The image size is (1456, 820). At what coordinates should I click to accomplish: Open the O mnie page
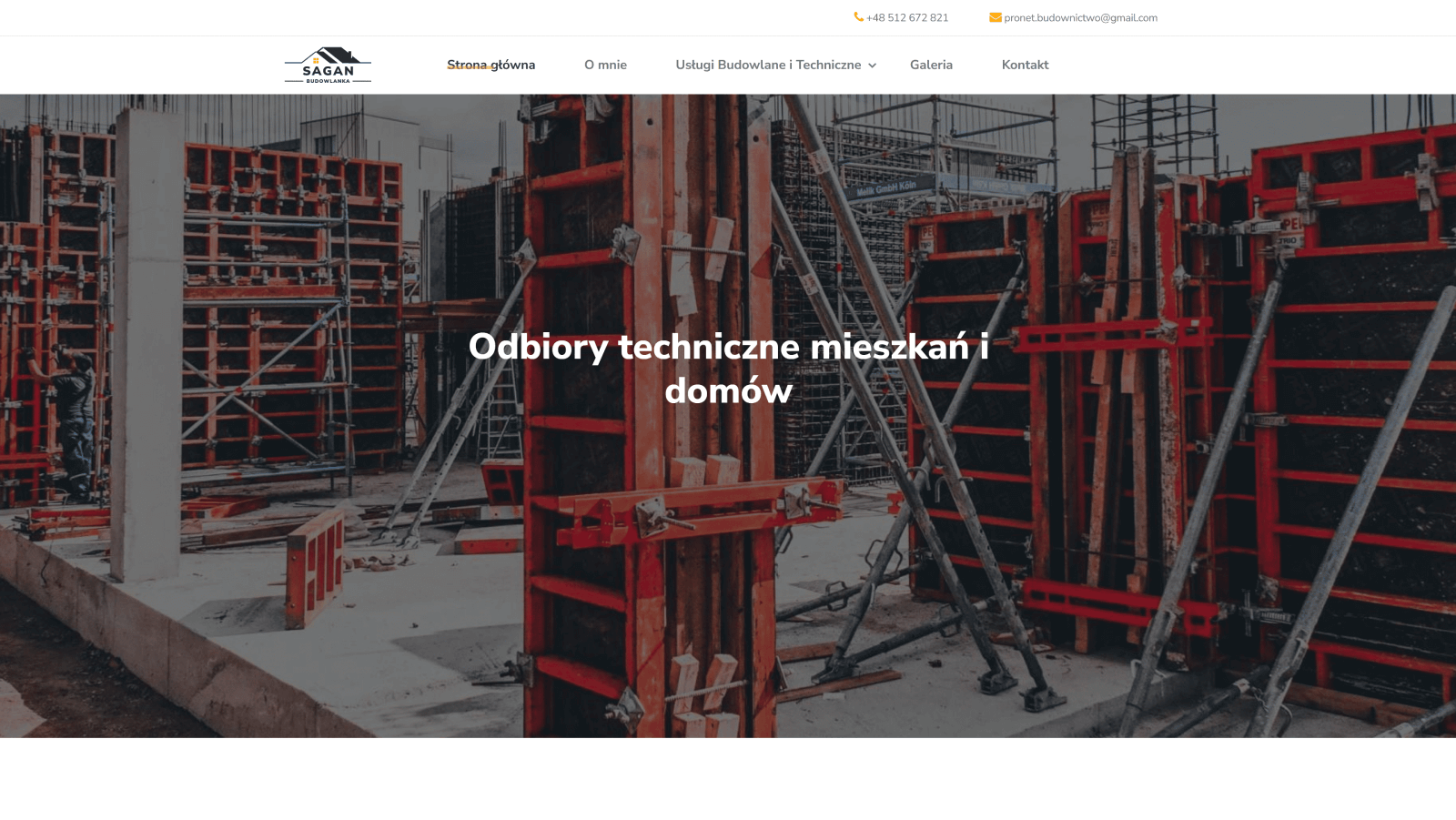click(x=605, y=65)
